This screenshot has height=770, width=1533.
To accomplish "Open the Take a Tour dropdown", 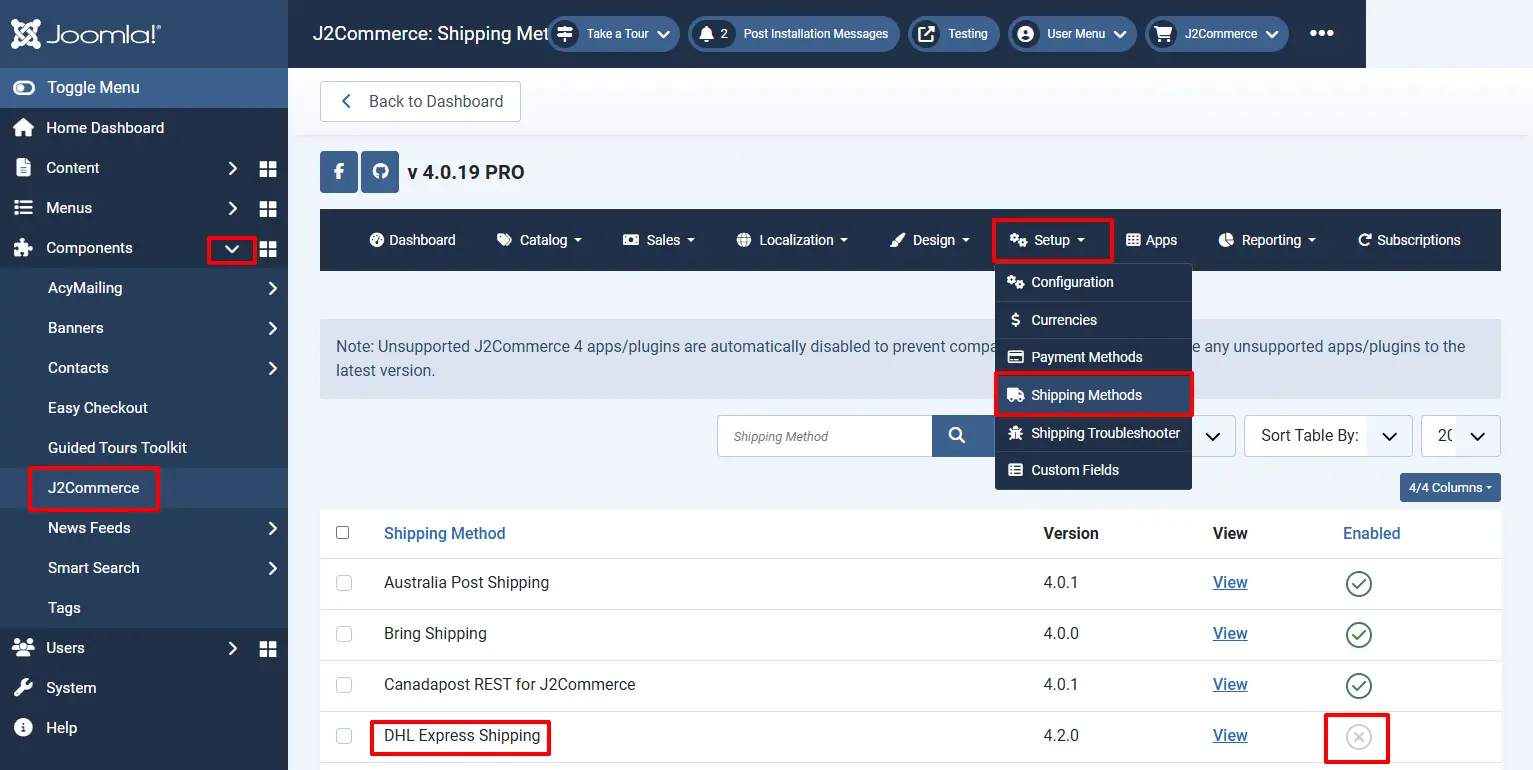I will [613, 34].
